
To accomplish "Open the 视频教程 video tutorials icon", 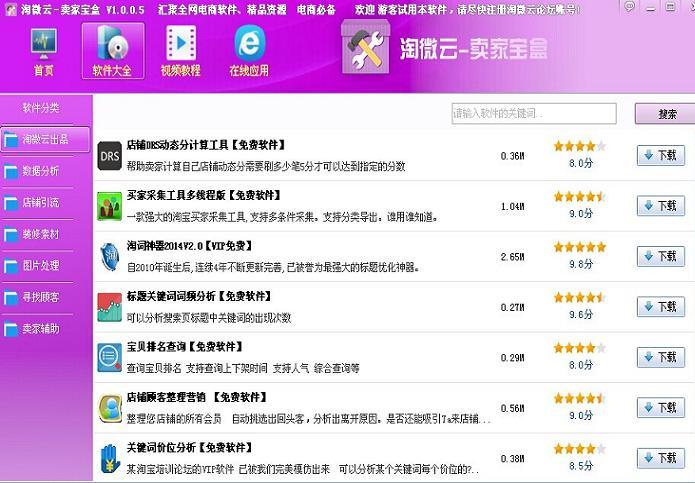I will point(181,51).
